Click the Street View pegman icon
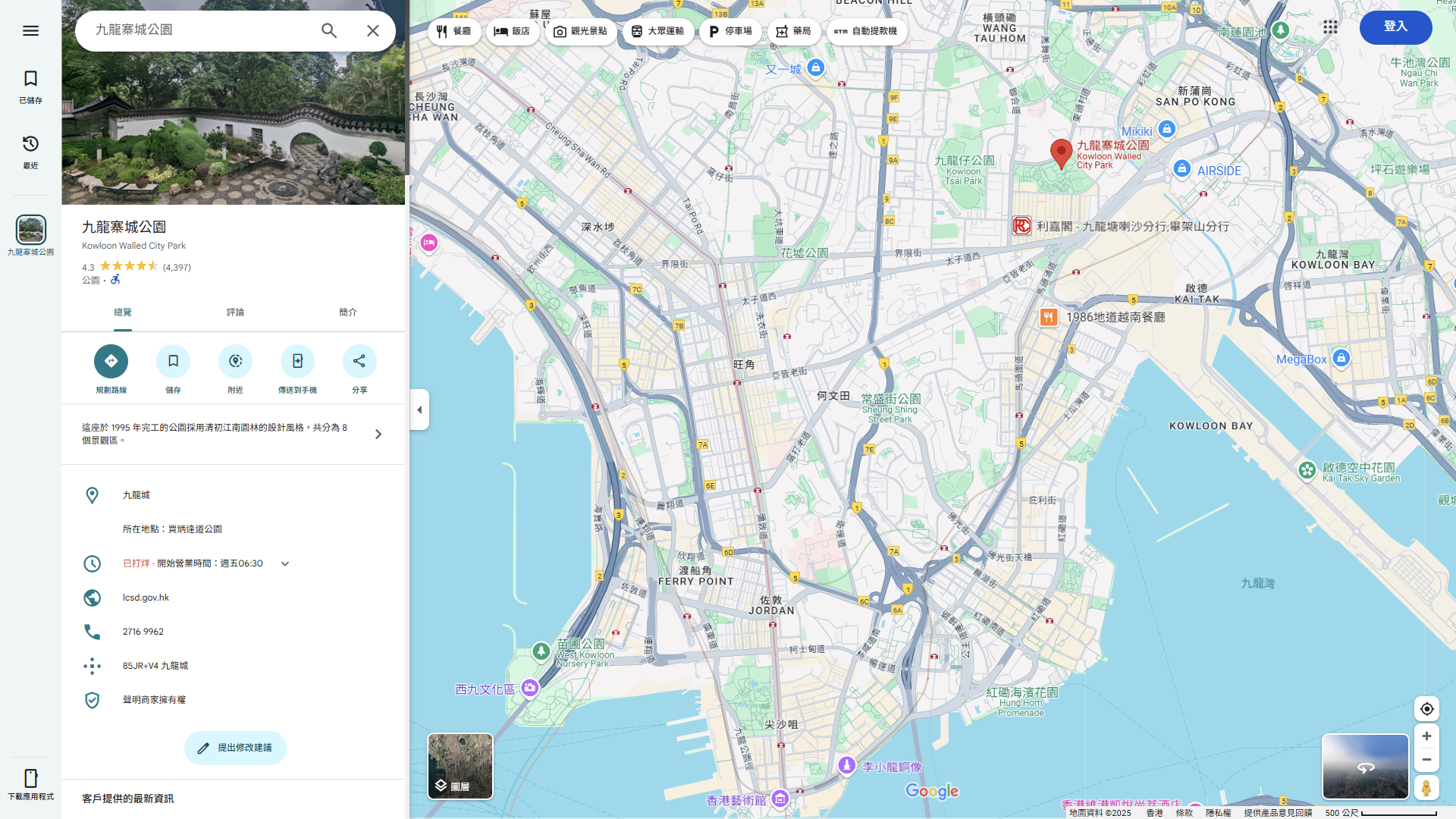Viewport: 1456px width, 819px height. tap(1426, 788)
